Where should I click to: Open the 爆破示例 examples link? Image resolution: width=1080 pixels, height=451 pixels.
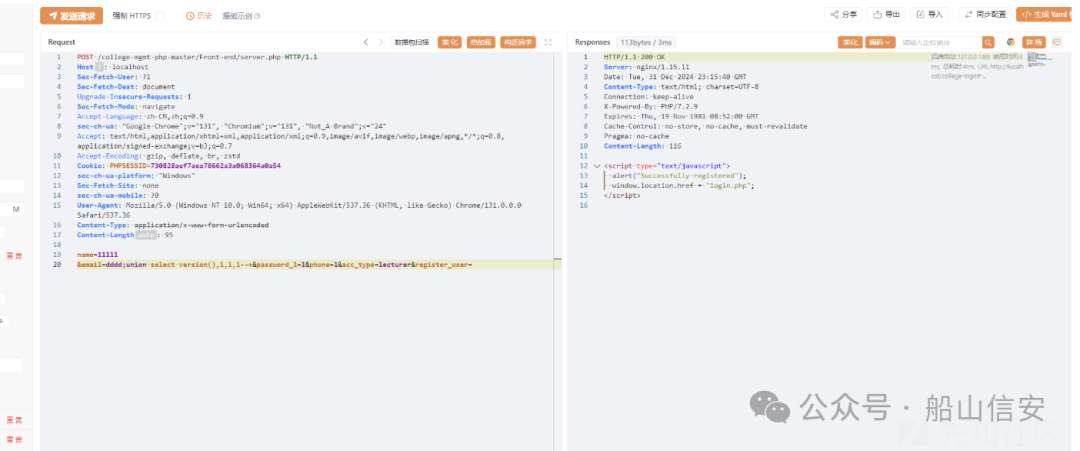pos(241,16)
